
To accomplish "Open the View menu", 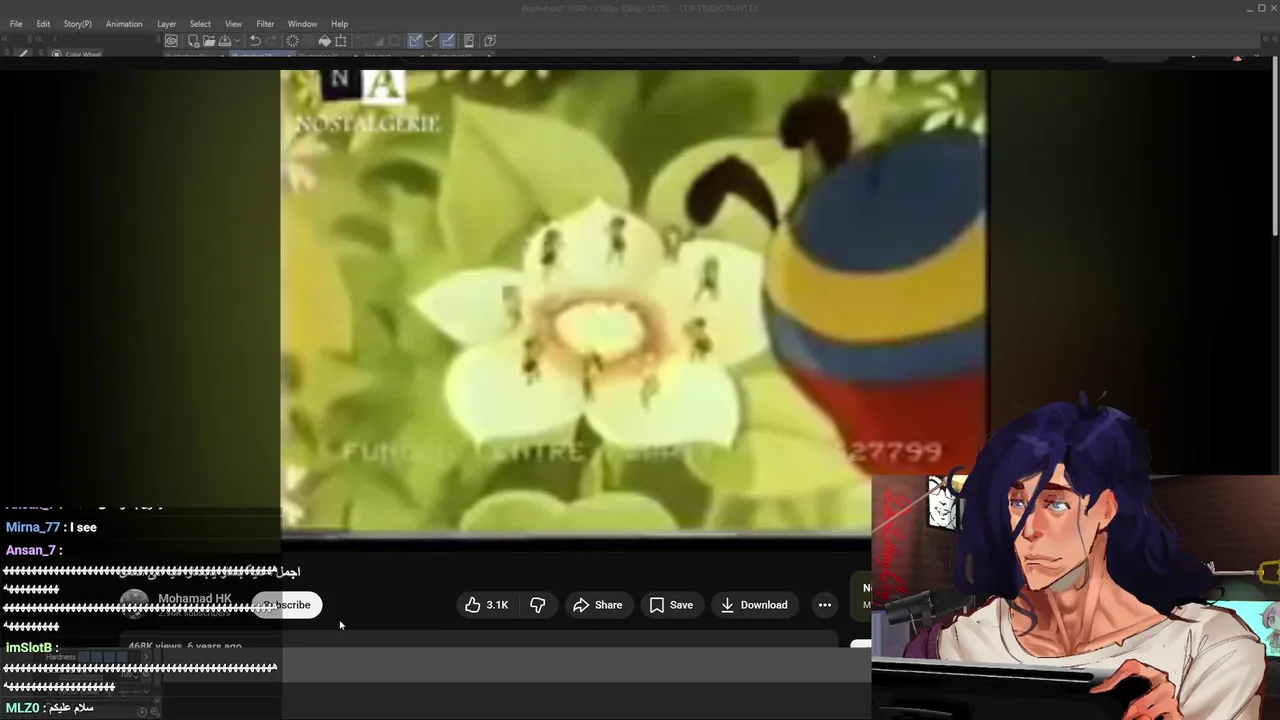I will point(233,24).
